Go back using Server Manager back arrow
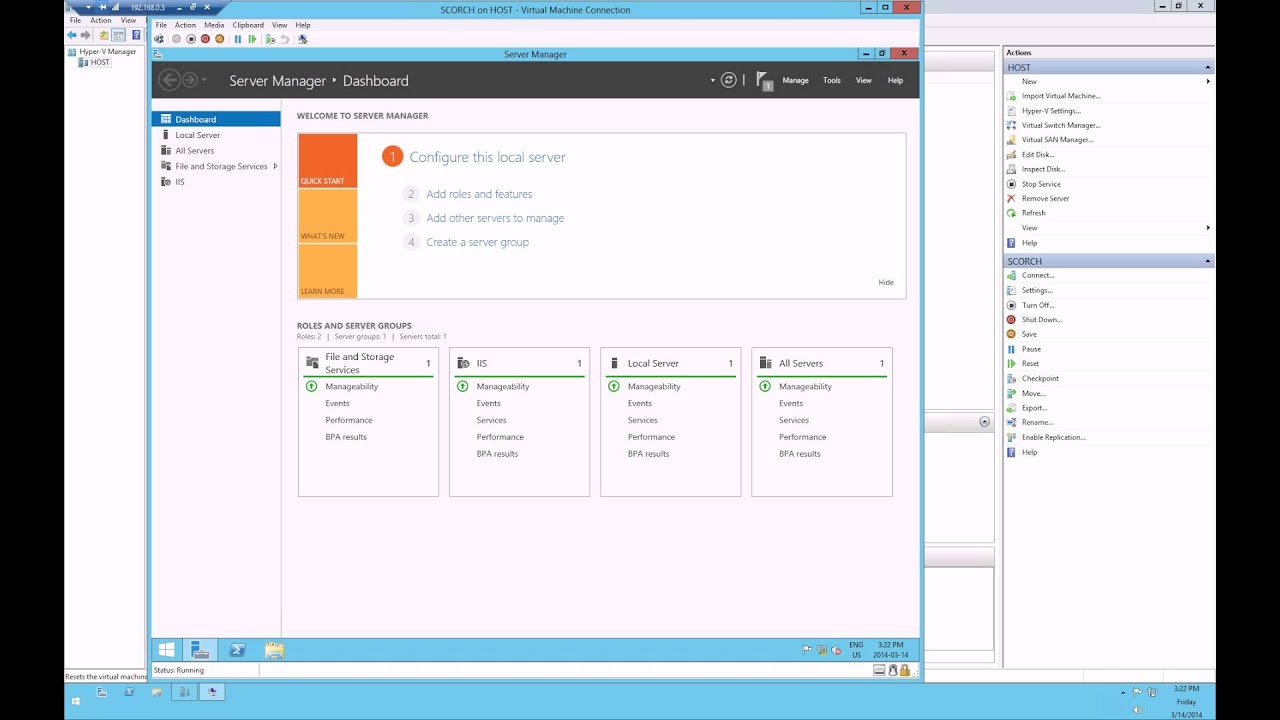 tap(169, 80)
